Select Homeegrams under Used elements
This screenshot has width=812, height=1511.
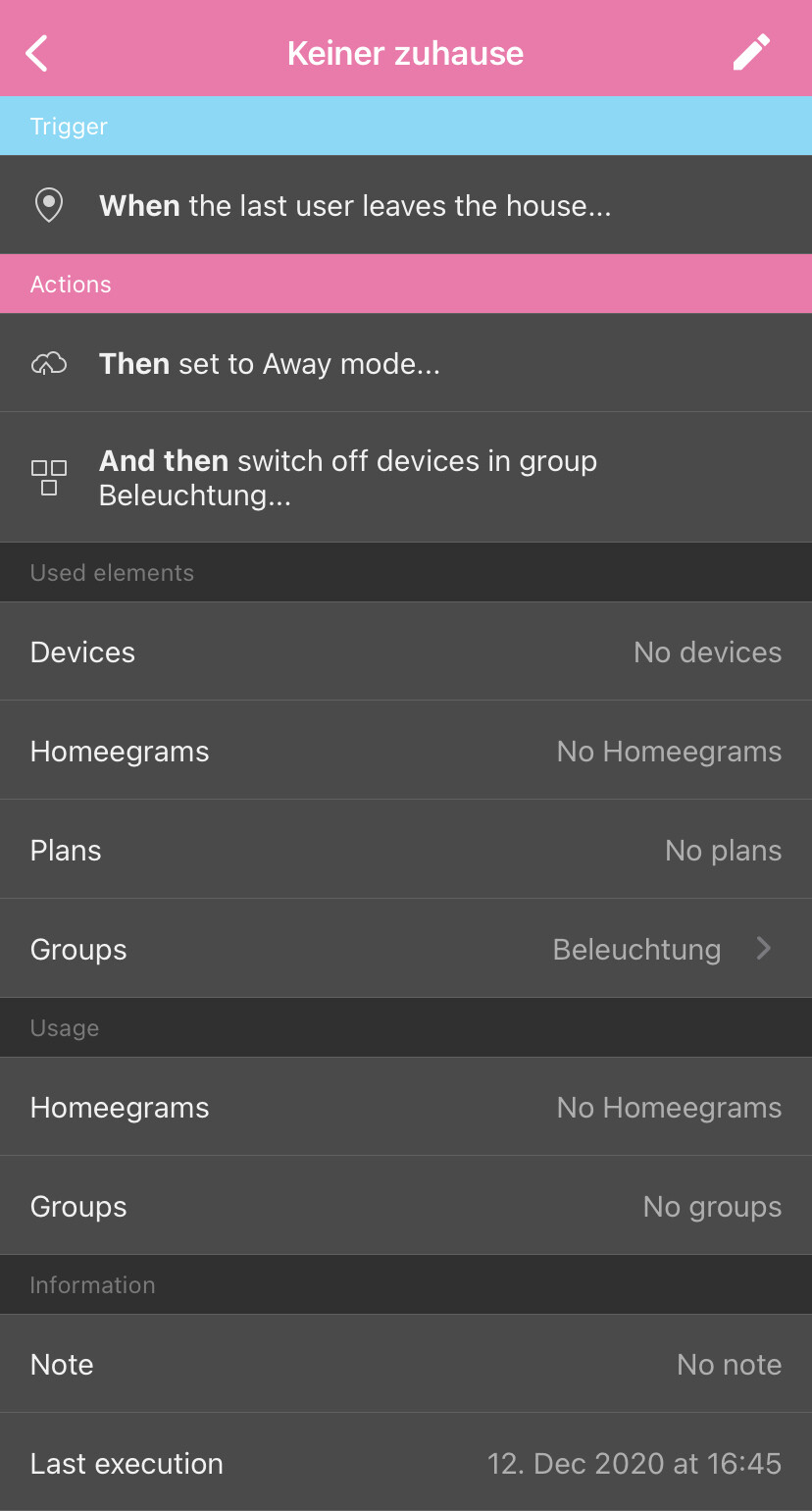406,751
